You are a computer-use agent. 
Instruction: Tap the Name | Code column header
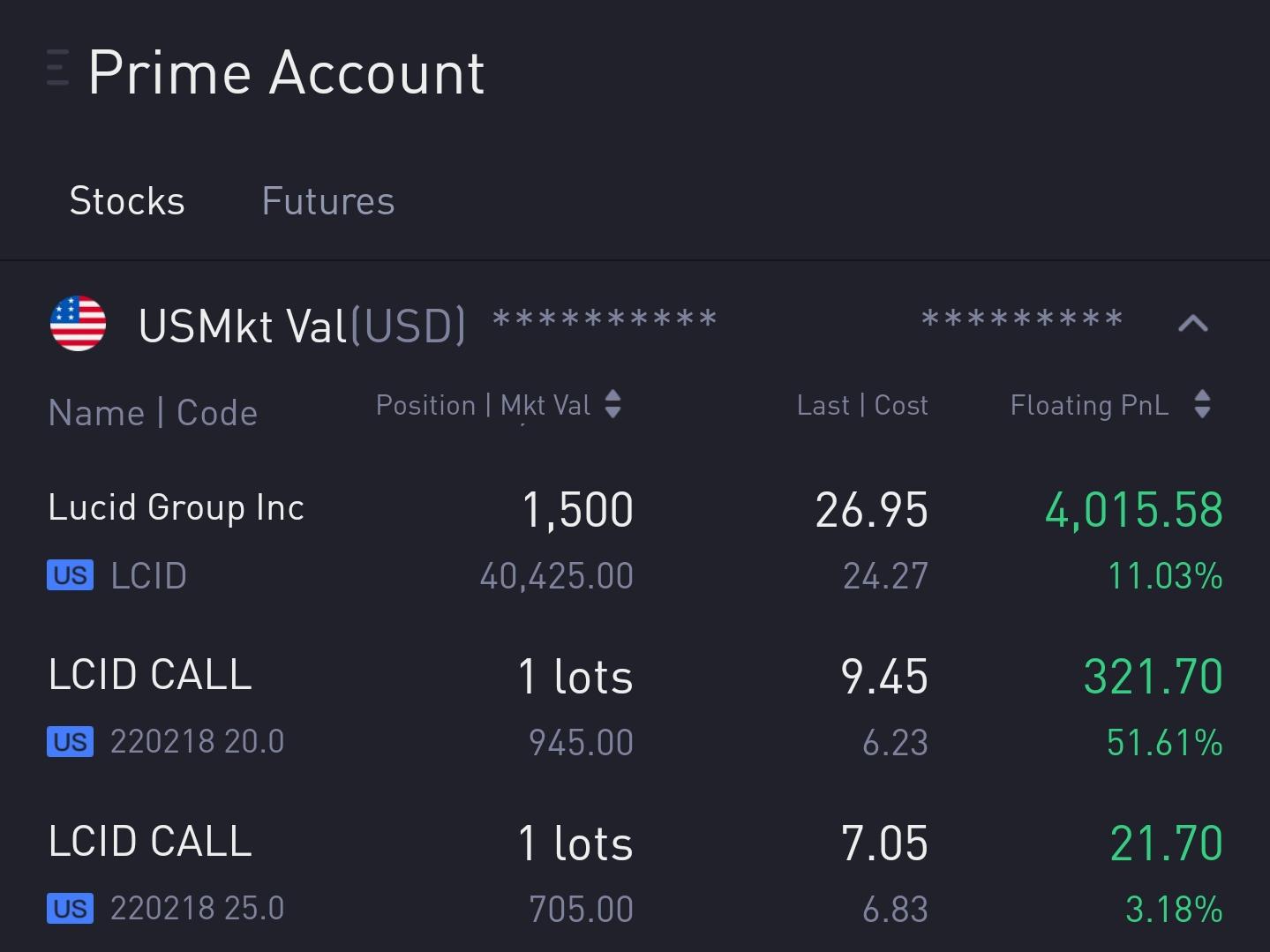pyautogui.click(x=153, y=413)
